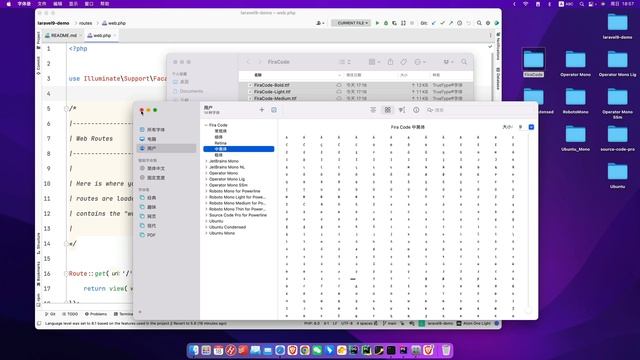640x360 pixels.
Task: Open the Database side panel in PhpStorm
Action: coord(498,78)
